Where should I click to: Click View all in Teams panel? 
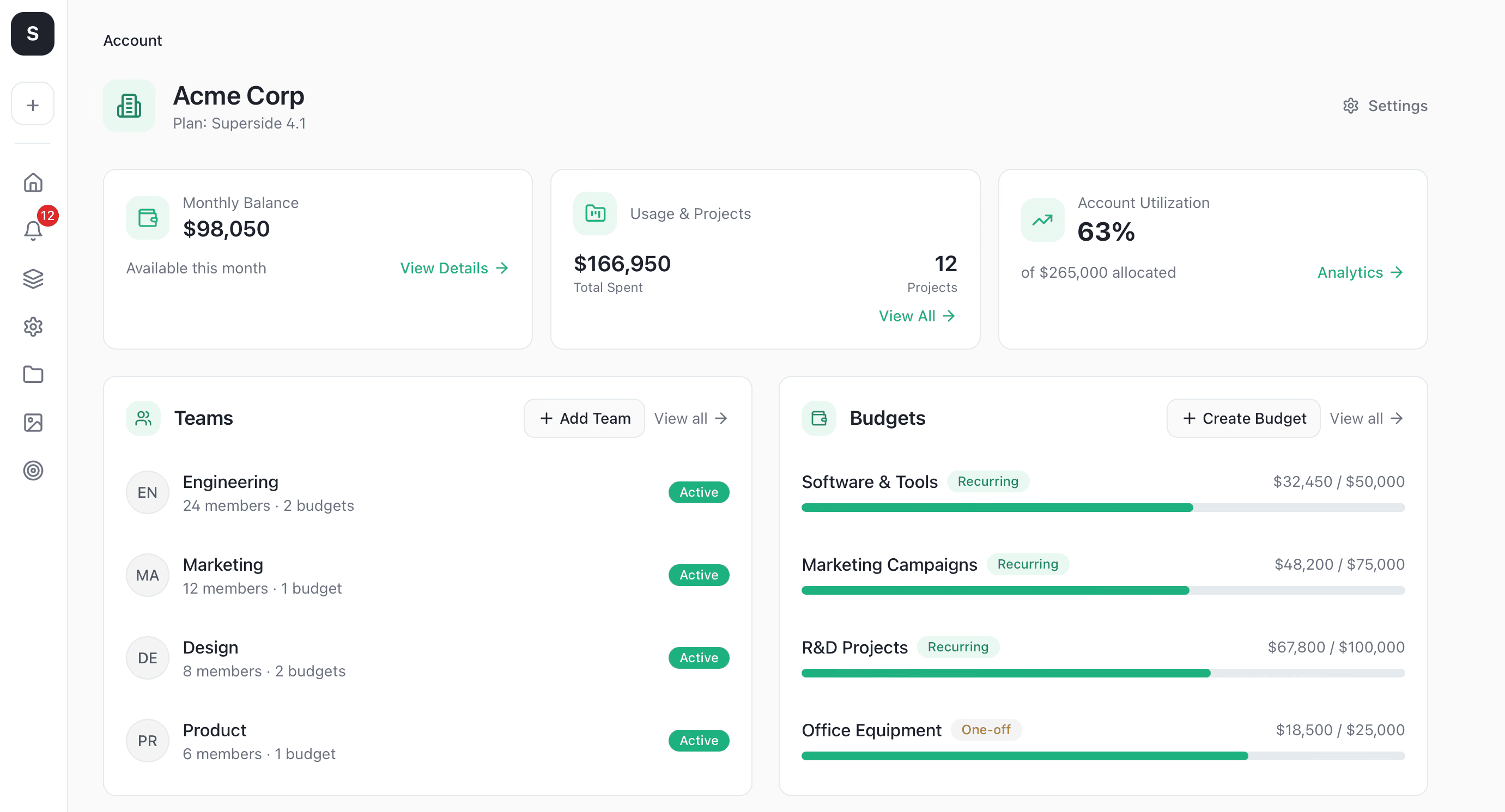(690, 418)
